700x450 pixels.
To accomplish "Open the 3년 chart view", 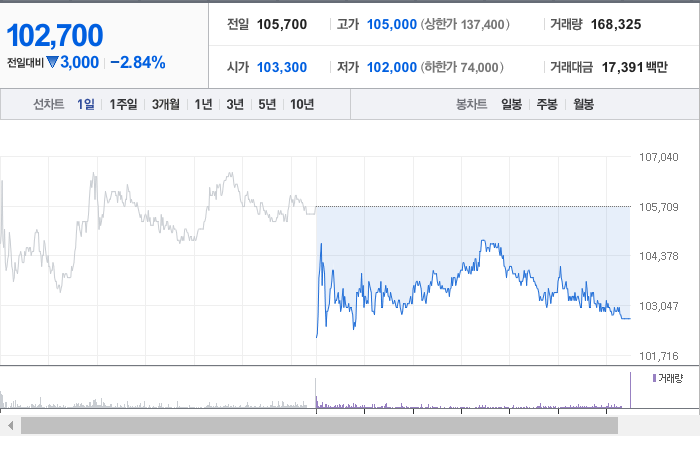I will click(235, 104).
